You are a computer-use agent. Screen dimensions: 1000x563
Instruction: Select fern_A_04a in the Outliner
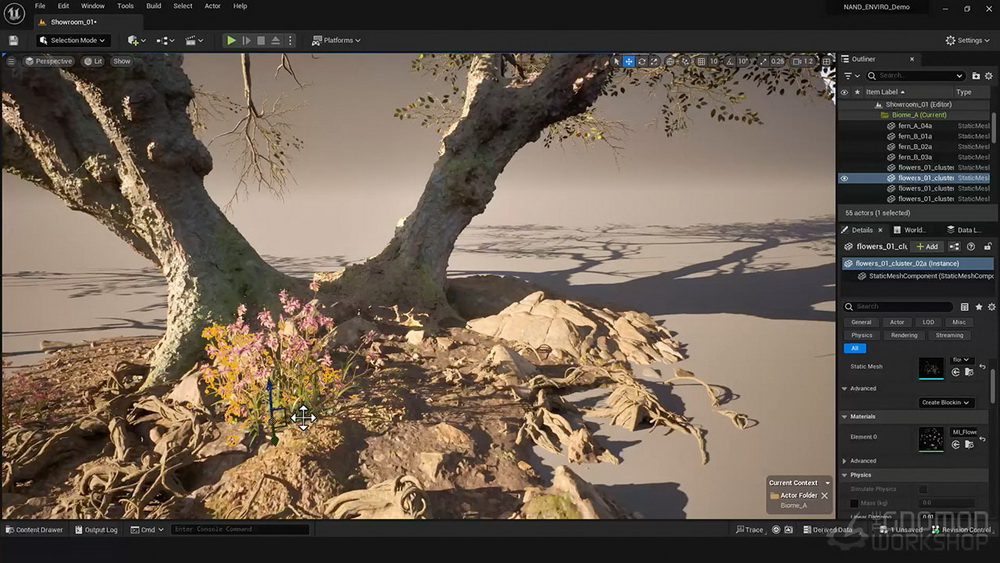click(x=915, y=126)
